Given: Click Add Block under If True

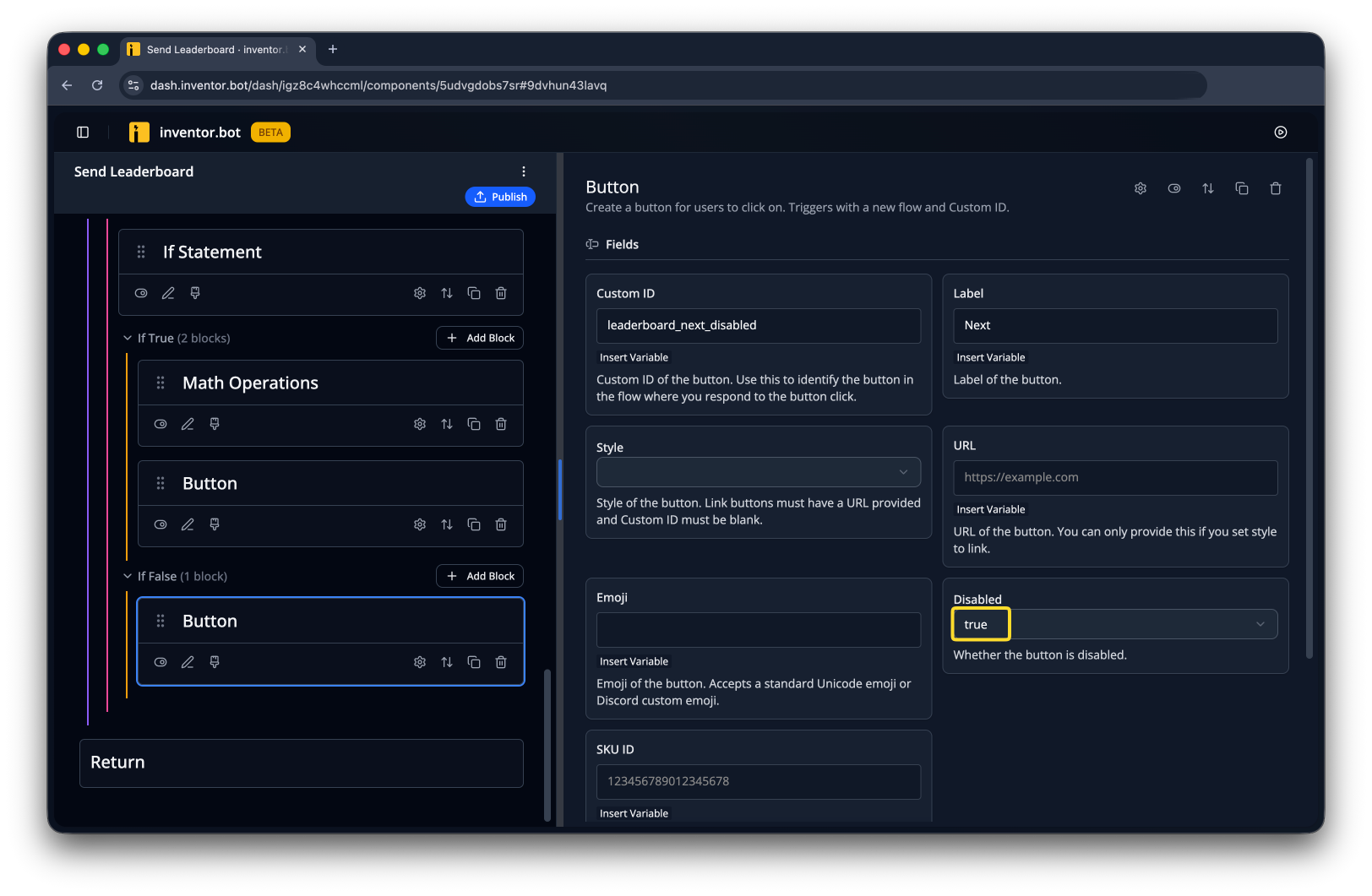Looking at the screenshot, I should 480,338.
